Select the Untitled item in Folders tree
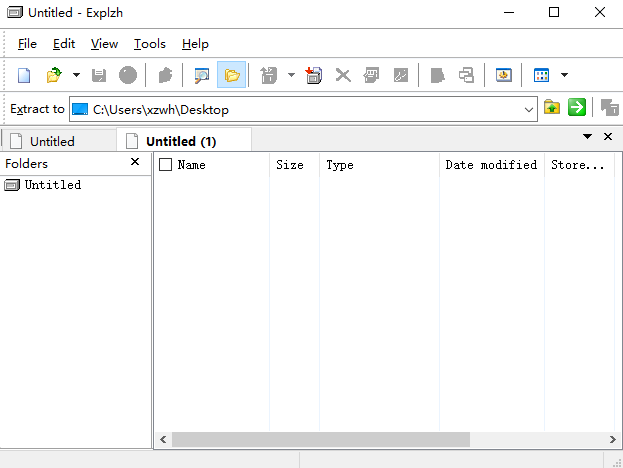Image resolution: width=623 pixels, height=468 pixels. (53, 185)
